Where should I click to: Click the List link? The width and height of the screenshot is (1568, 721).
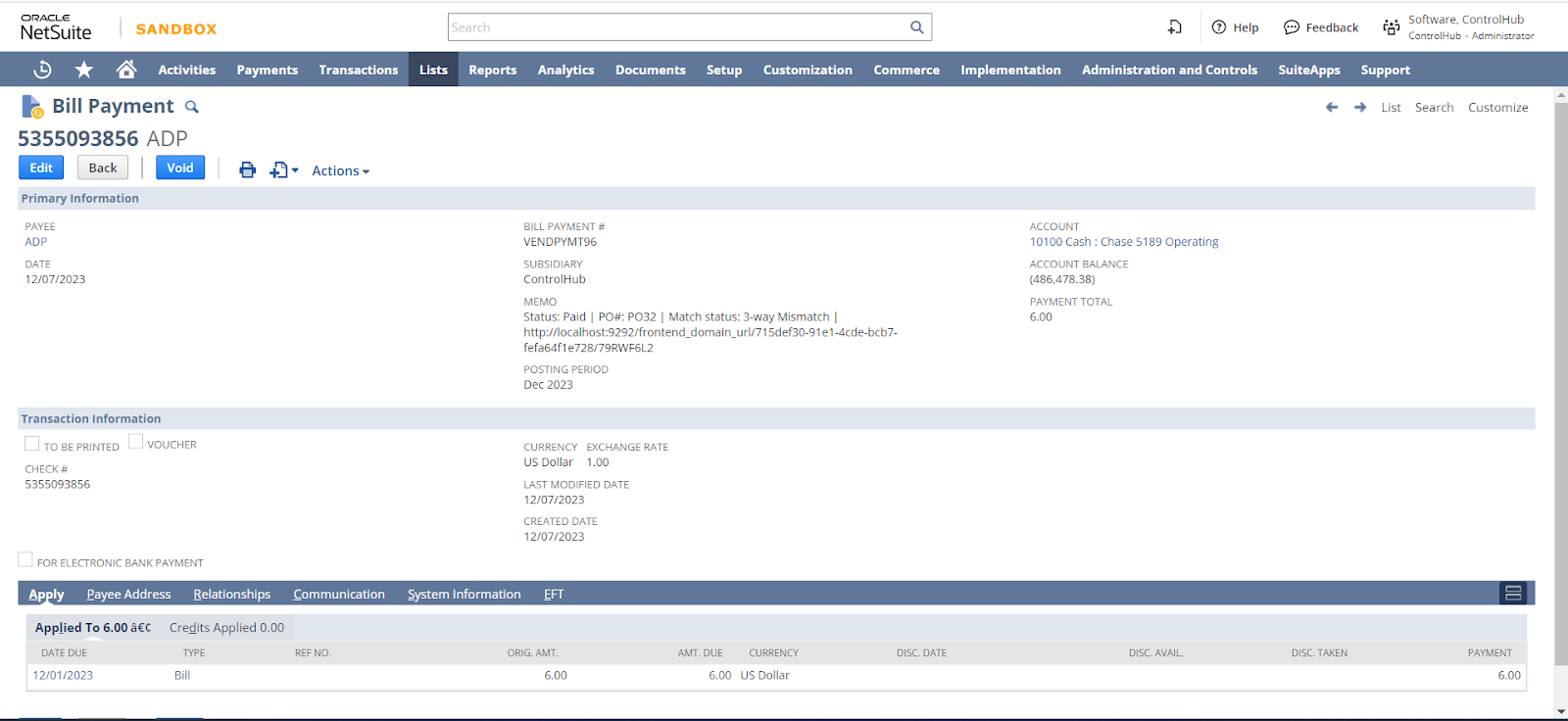click(1391, 108)
